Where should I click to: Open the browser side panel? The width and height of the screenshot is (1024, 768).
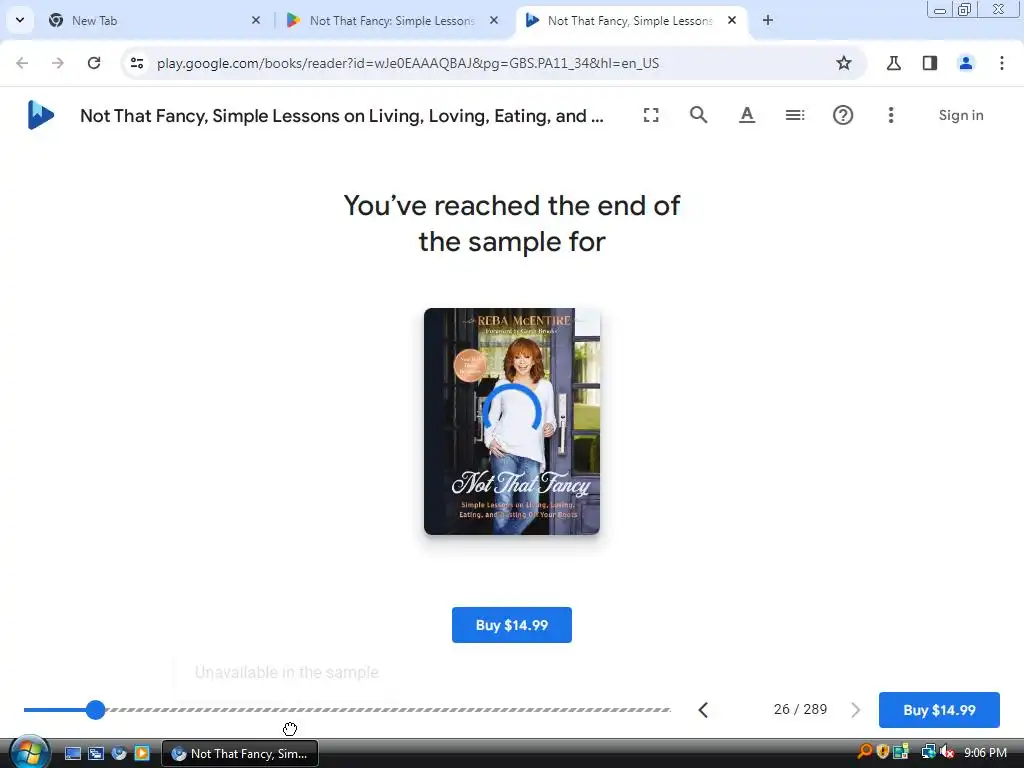click(929, 63)
